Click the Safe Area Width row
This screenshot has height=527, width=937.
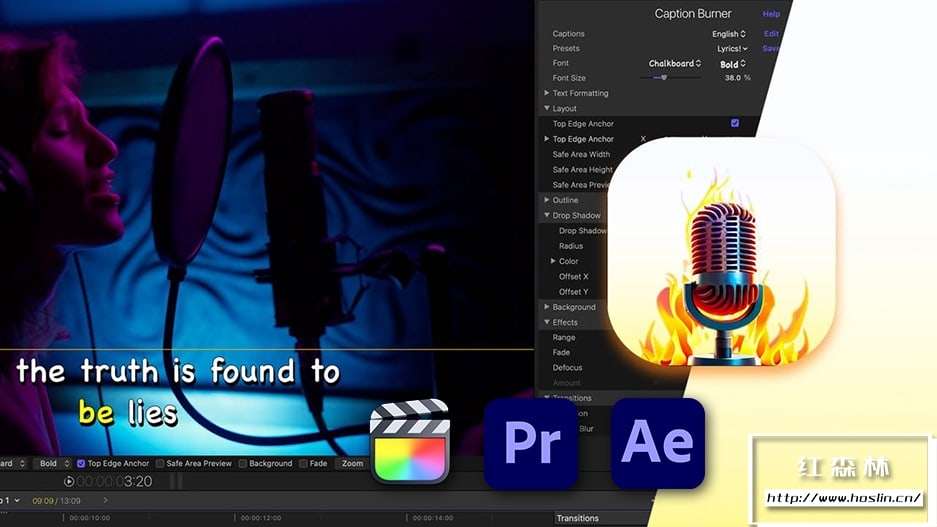tap(581, 154)
